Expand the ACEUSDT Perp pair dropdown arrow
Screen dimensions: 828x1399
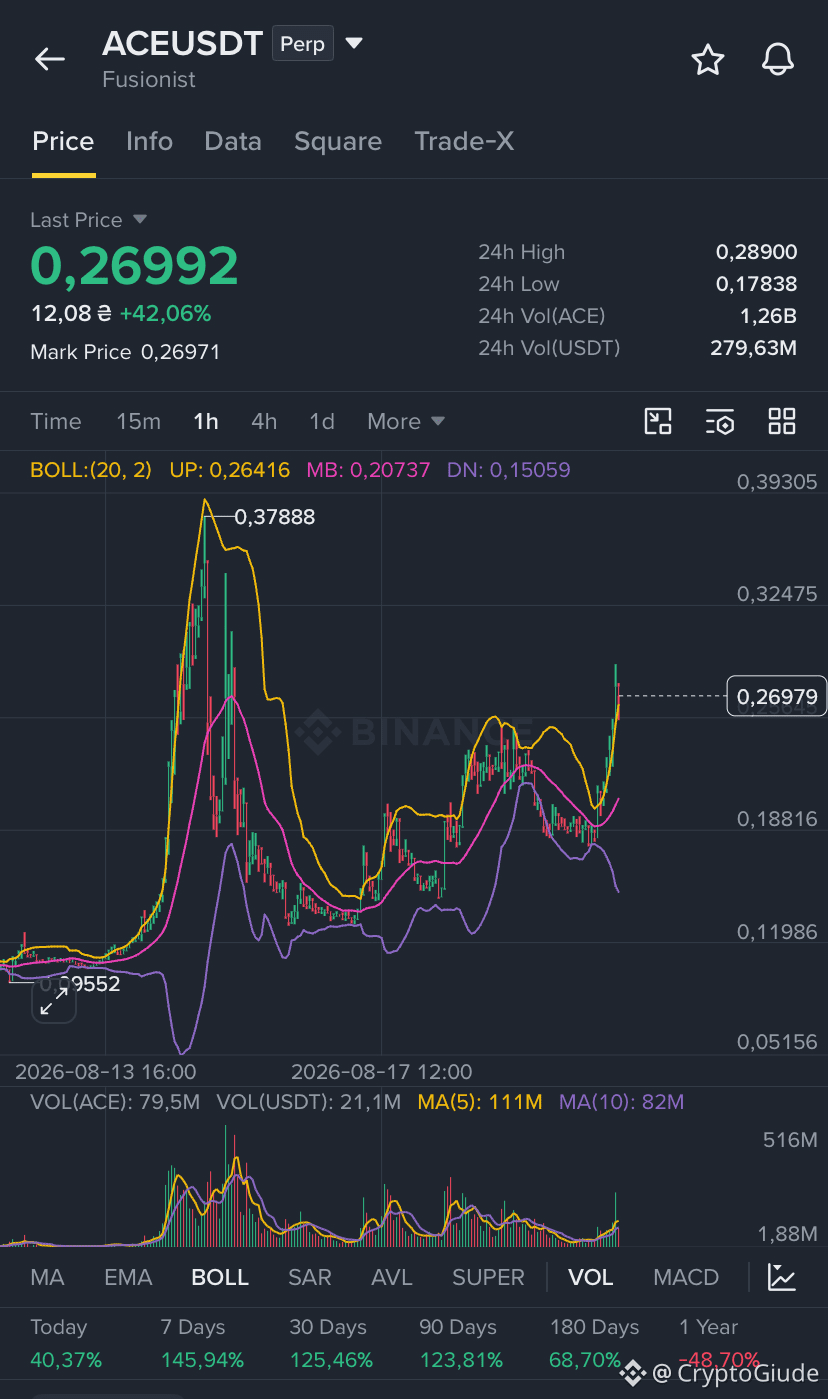[x=354, y=44]
